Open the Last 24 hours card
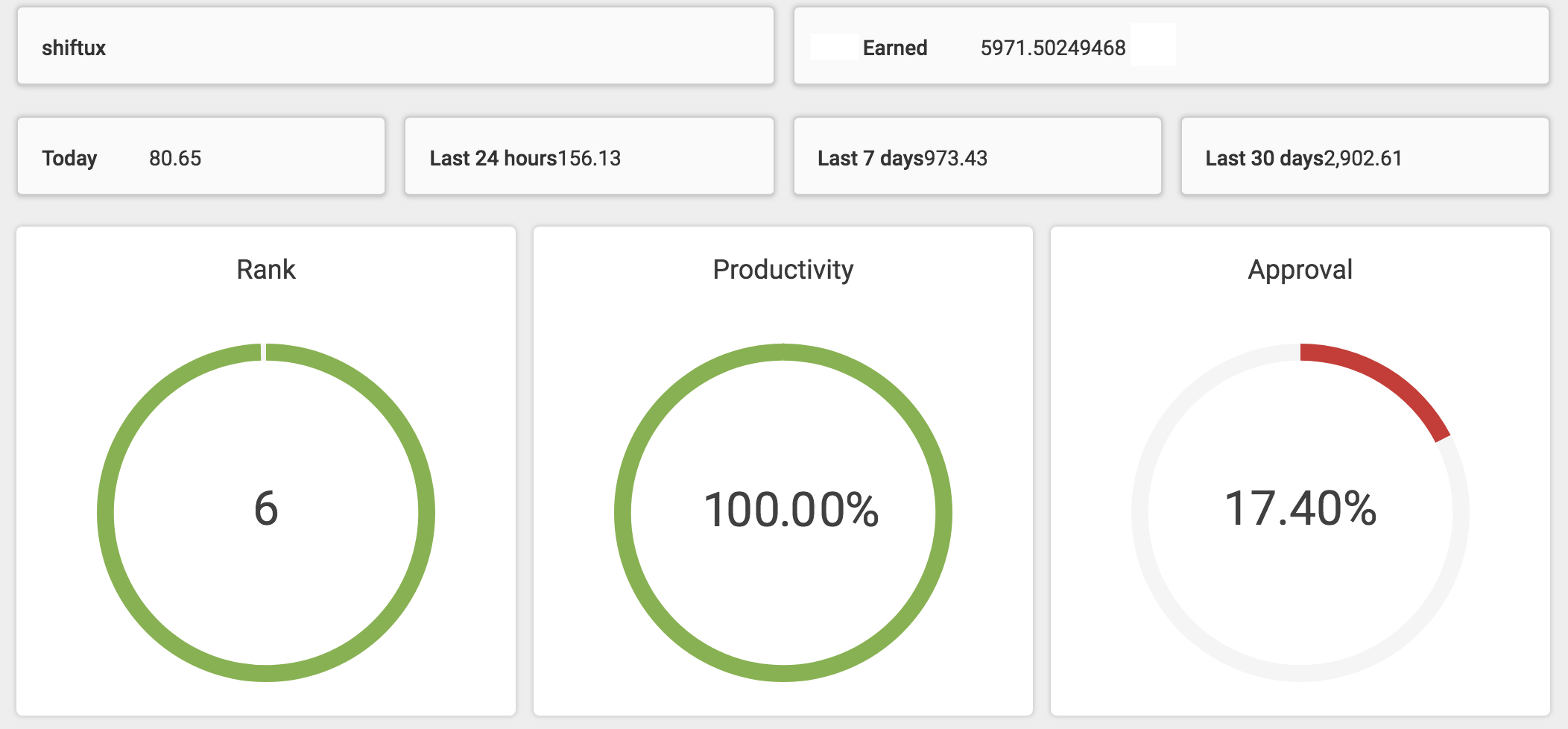1568x729 pixels. coord(589,156)
